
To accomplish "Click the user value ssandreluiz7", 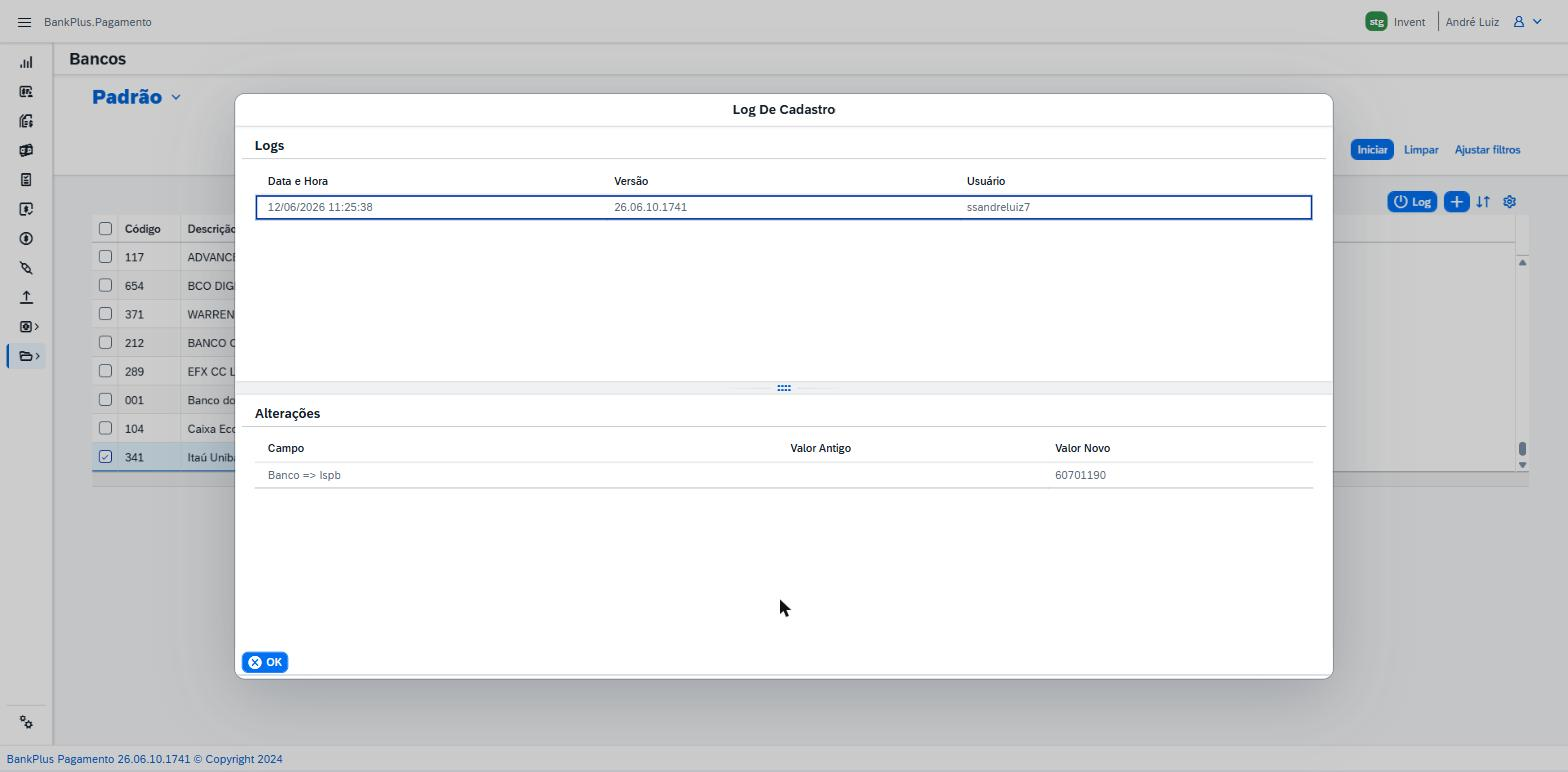I will click(x=998, y=208).
